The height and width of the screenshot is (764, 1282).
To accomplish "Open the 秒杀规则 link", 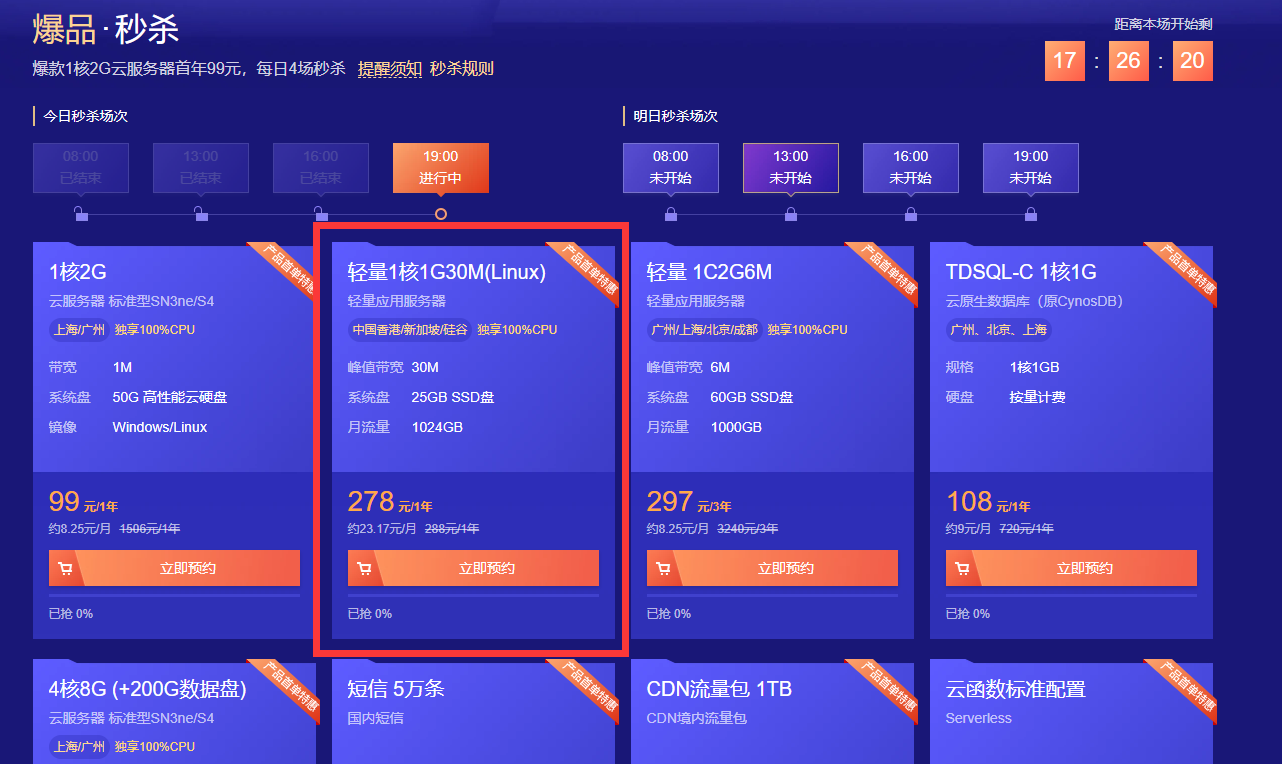I will 462,69.
